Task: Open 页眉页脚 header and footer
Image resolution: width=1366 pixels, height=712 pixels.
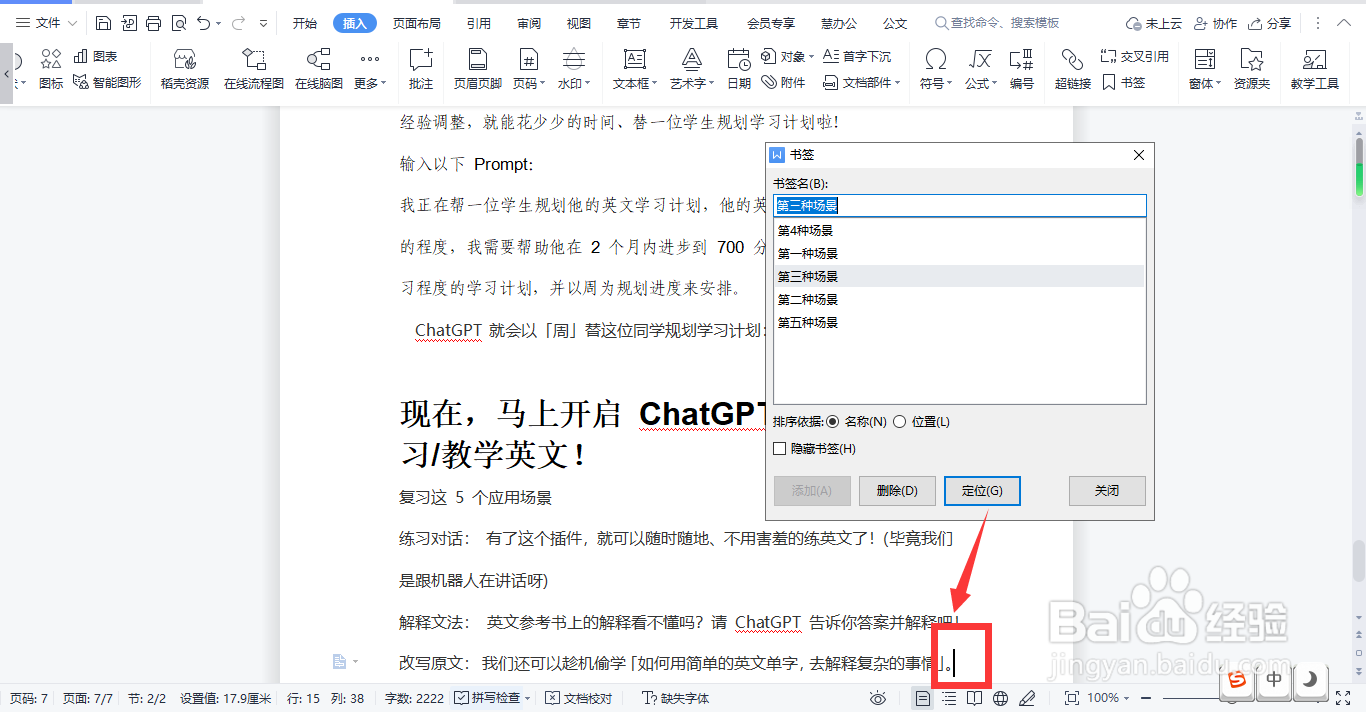Action: point(478,69)
